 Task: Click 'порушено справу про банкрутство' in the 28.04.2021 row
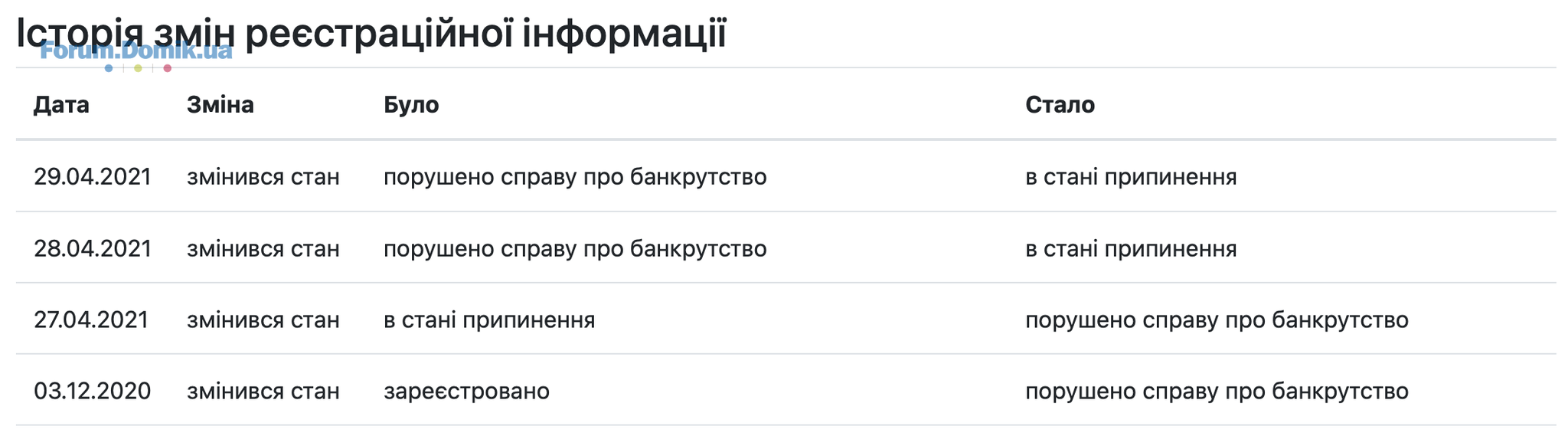click(x=575, y=248)
